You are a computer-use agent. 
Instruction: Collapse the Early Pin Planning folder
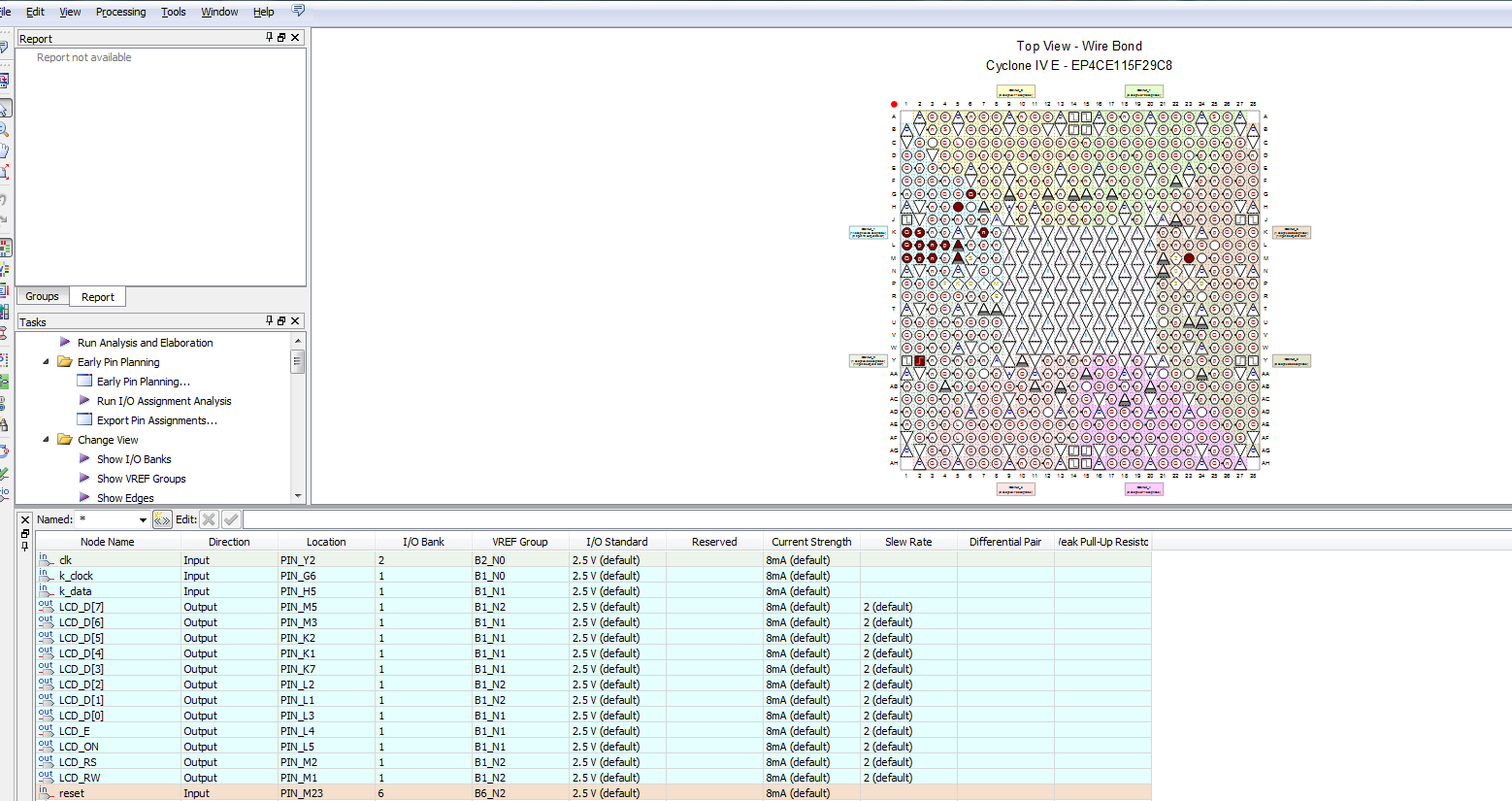(46, 362)
